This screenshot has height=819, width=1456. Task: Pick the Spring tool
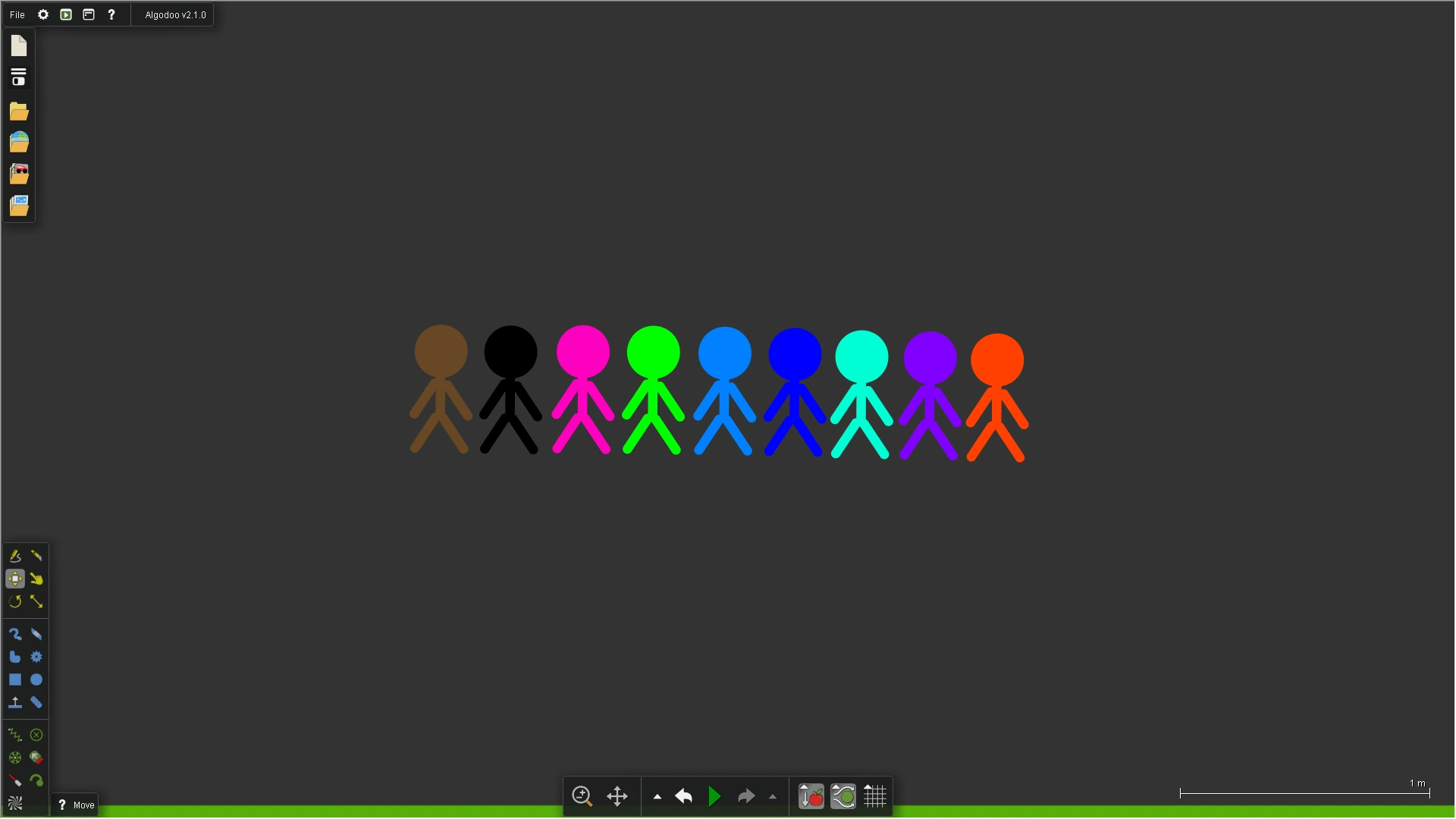tap(14, 735)
